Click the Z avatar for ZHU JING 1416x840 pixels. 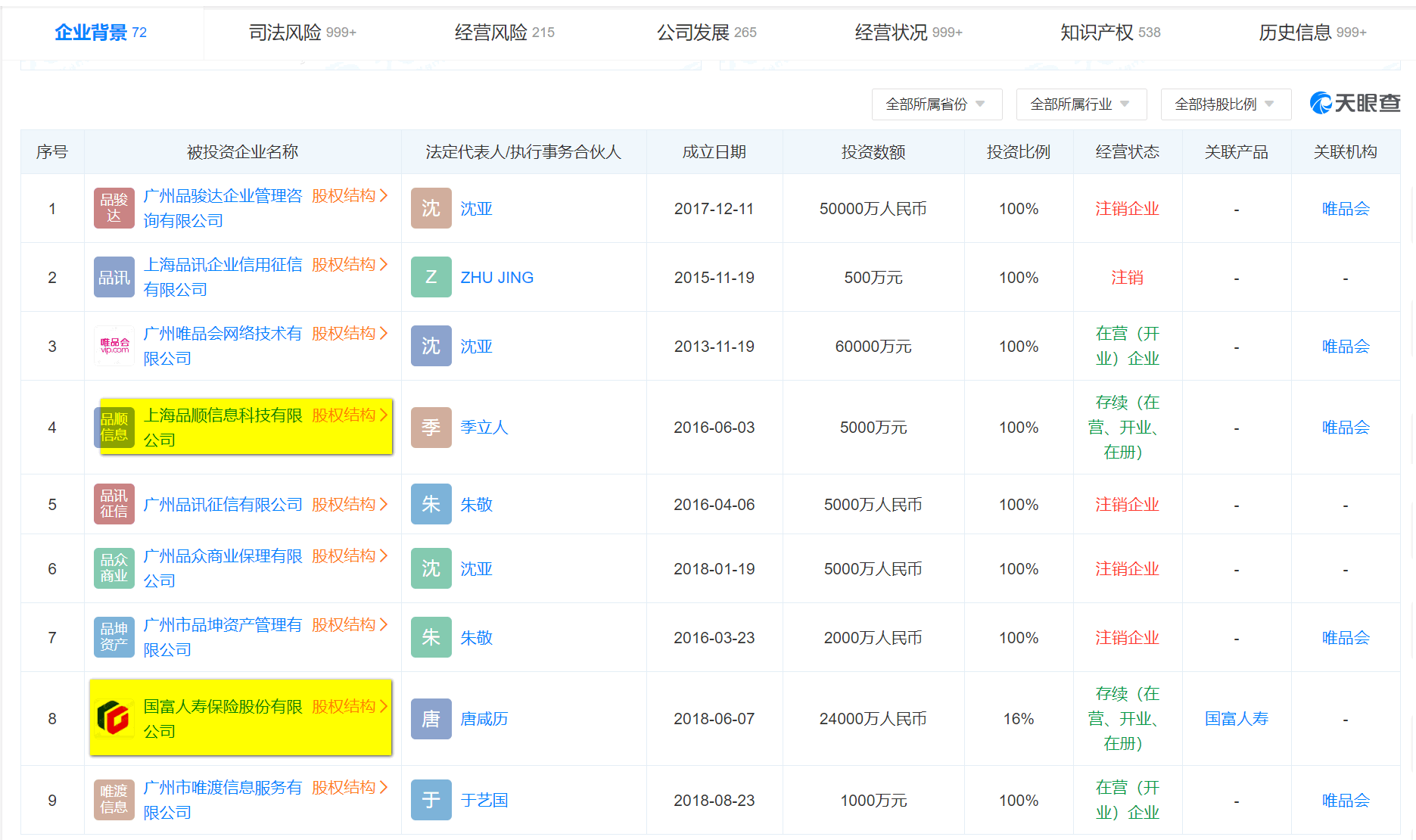[431, 277]
